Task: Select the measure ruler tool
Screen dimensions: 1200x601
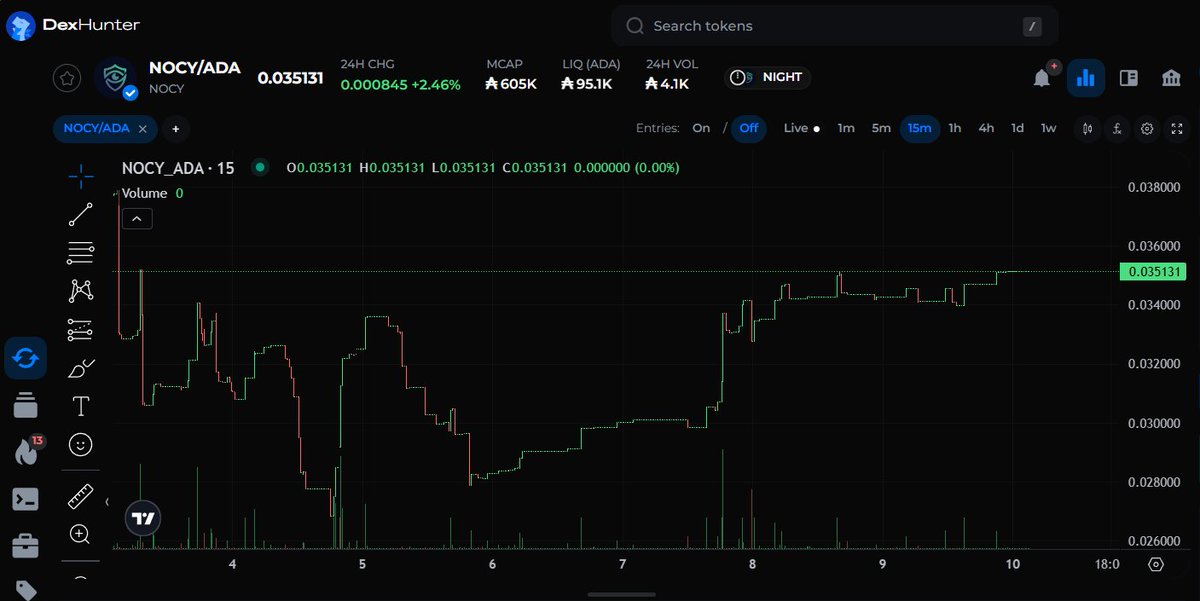Action: (80, 496)
